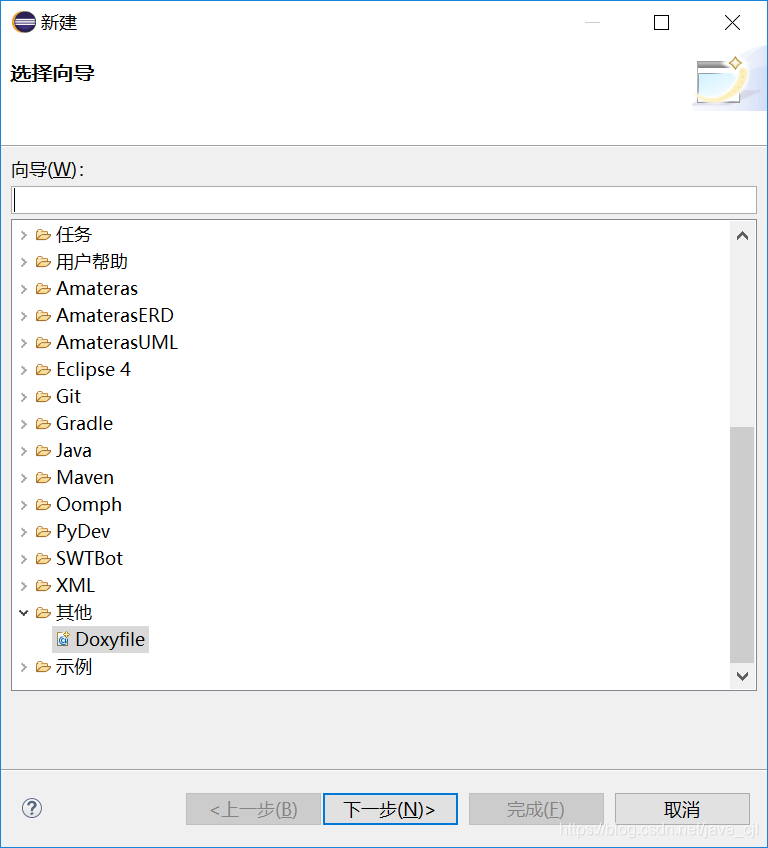Click the folder icon beside Amateras
Viewport: 768px width, 848px height.
(x=43, y=289)
